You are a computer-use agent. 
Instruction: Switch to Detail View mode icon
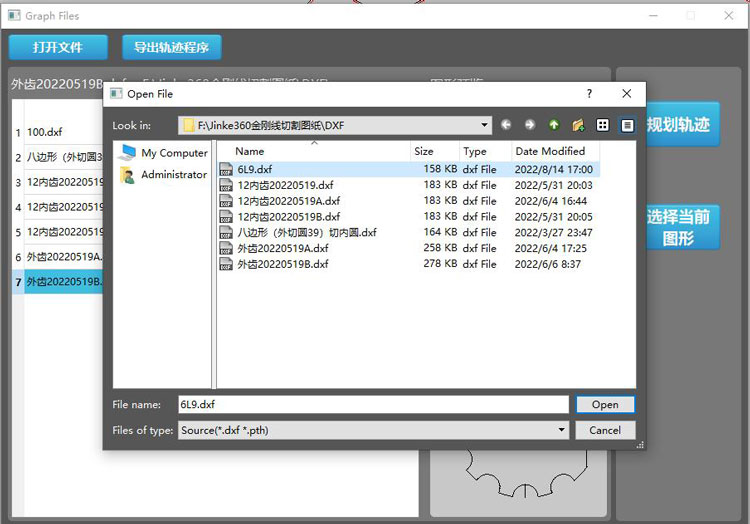[627, 125]
